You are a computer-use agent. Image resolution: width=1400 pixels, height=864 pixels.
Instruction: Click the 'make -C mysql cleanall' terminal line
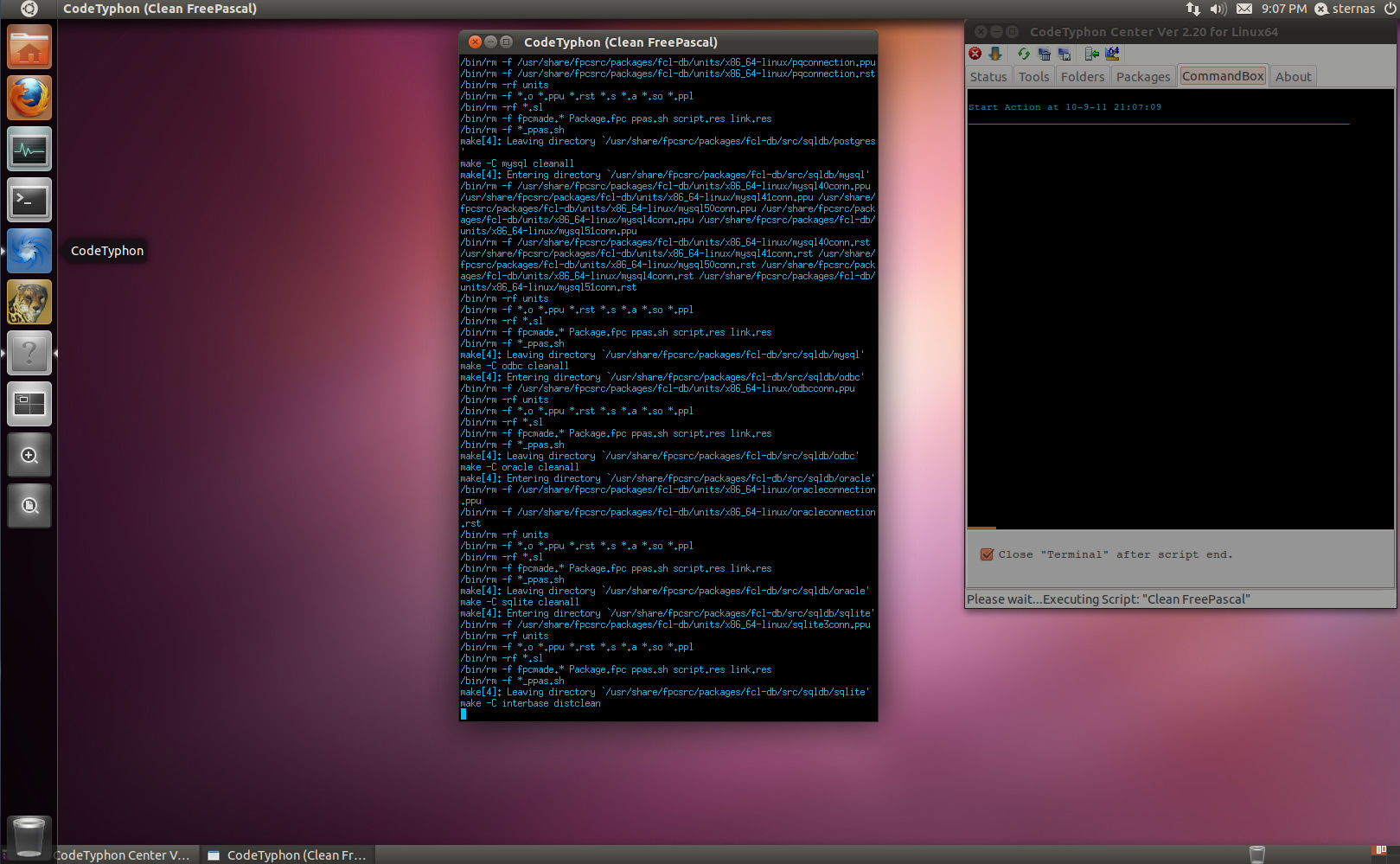click(517, 163)
